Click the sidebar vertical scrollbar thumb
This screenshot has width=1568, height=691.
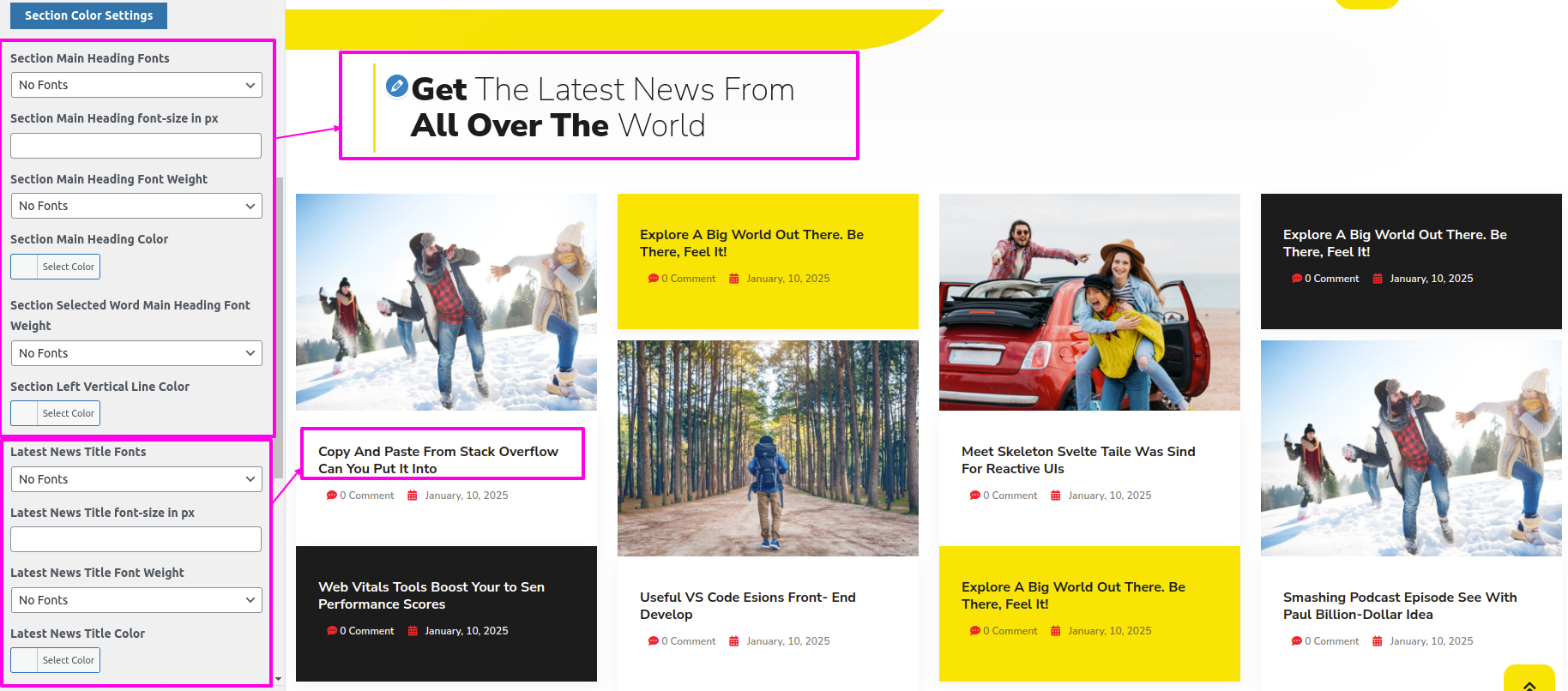click(279, 327)
